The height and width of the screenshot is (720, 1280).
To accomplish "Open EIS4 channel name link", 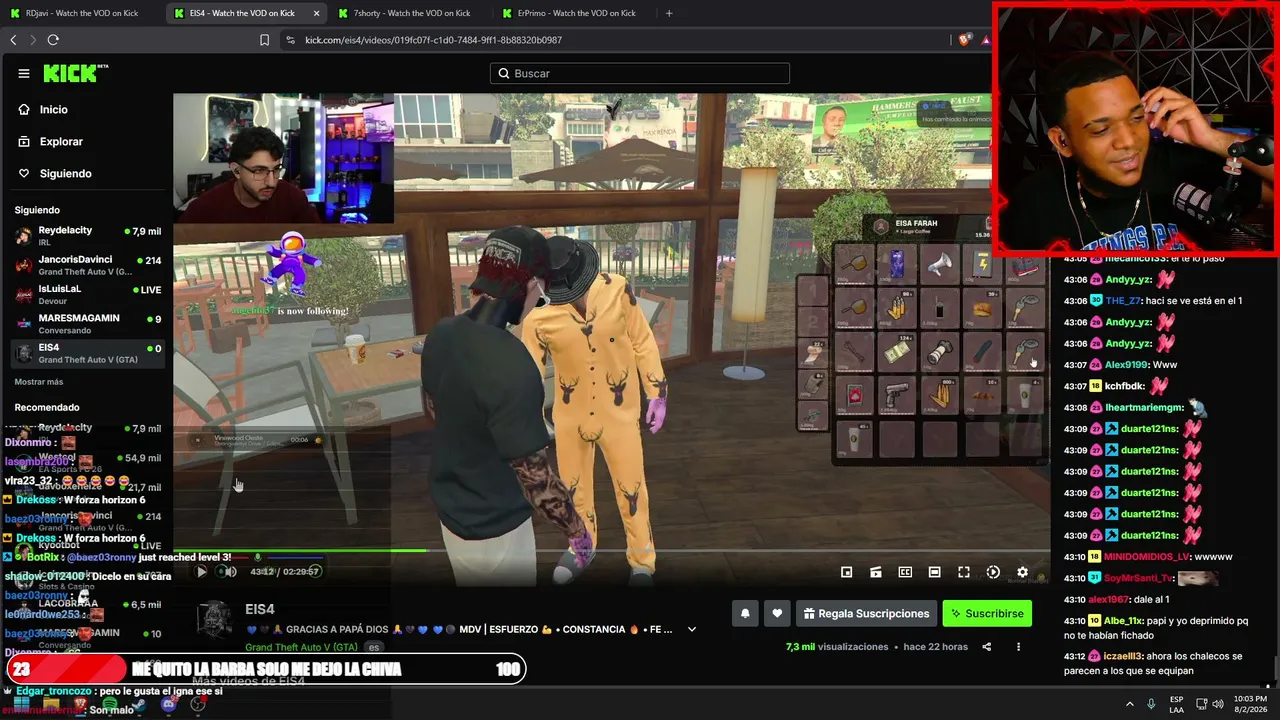I will pos(260,609).
